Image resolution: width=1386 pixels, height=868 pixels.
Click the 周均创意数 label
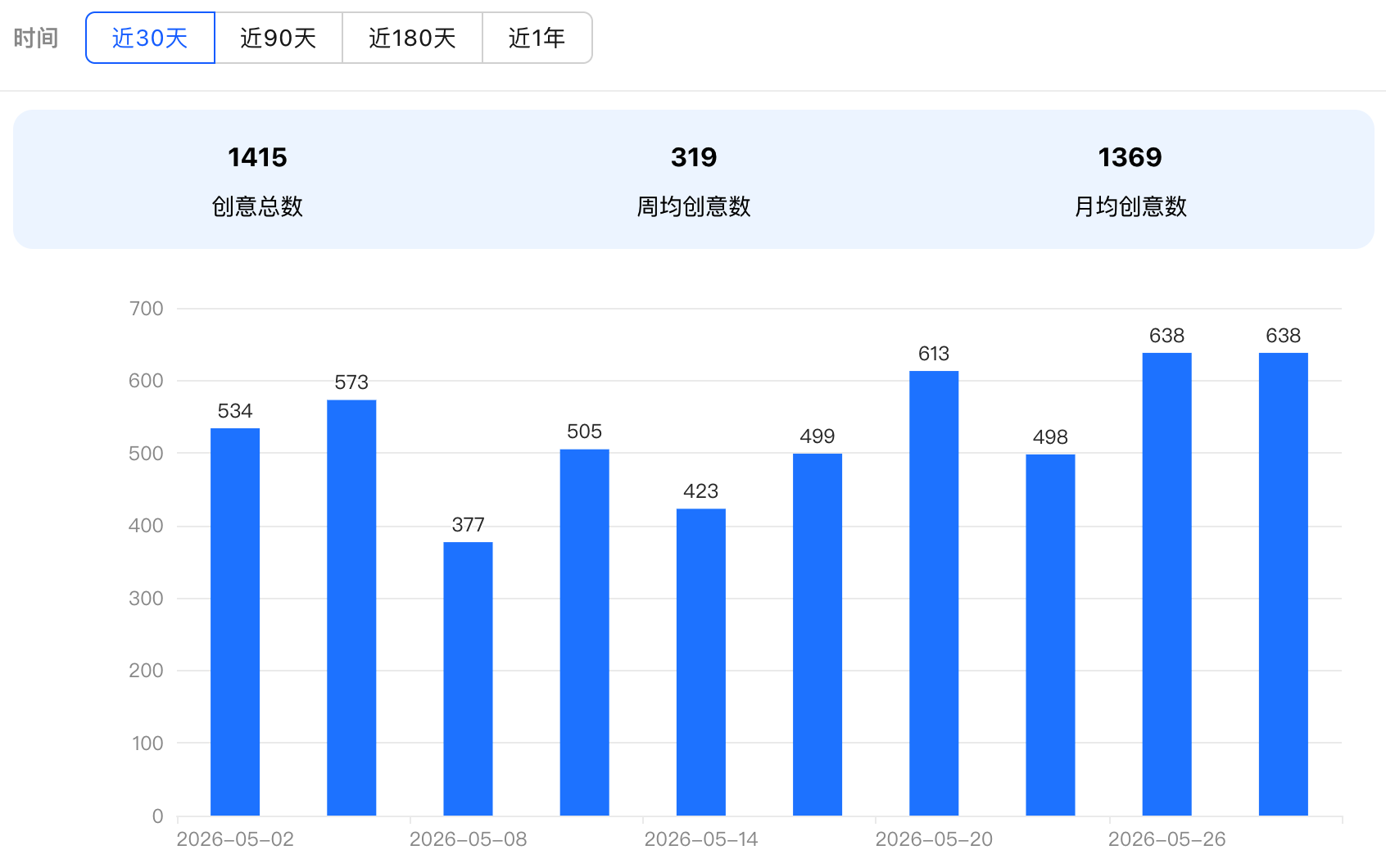point(694,206)
